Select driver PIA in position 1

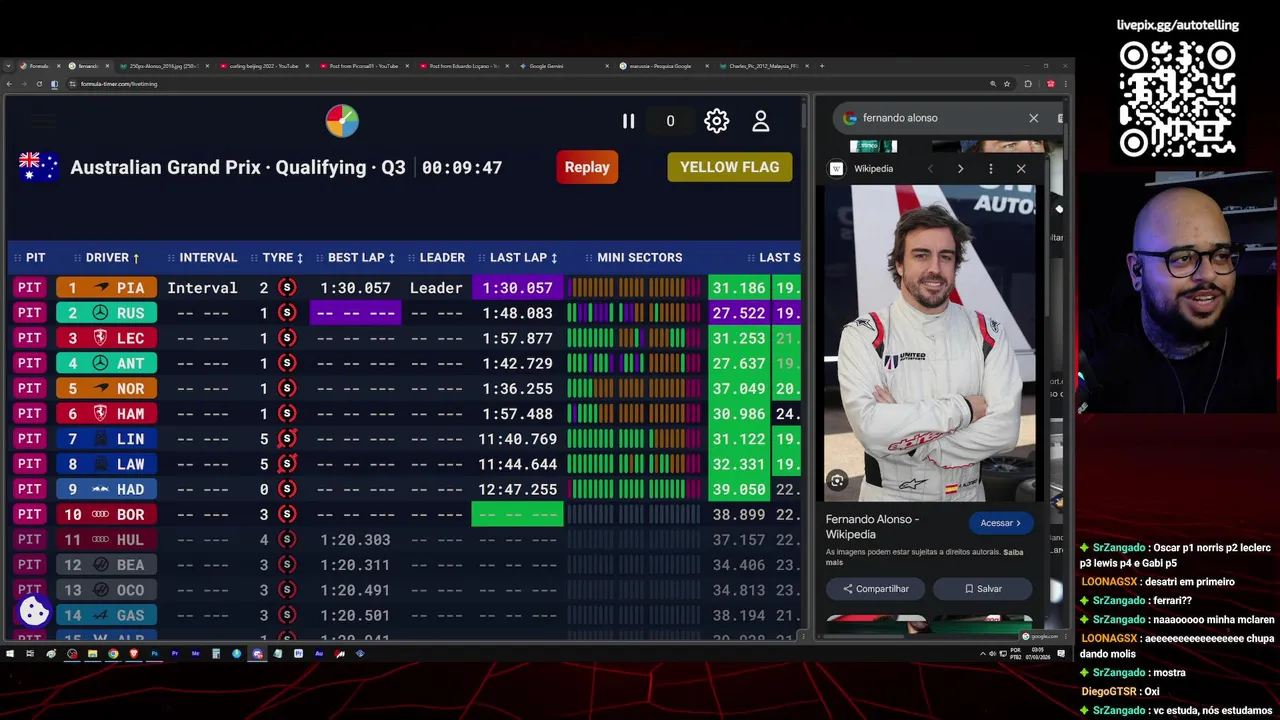(106, 288)
